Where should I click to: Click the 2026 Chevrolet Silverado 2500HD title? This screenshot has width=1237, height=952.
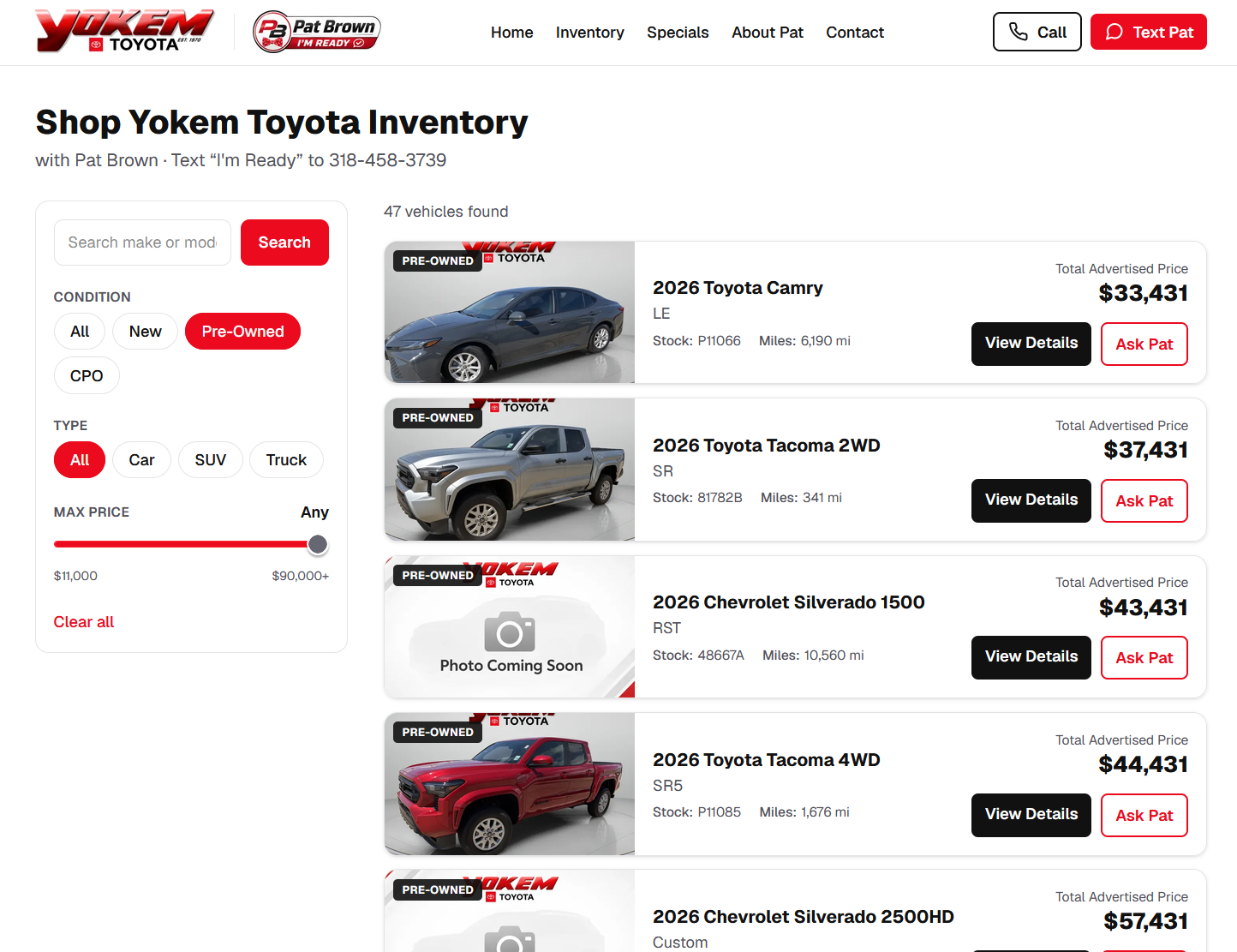coord(804,917)
